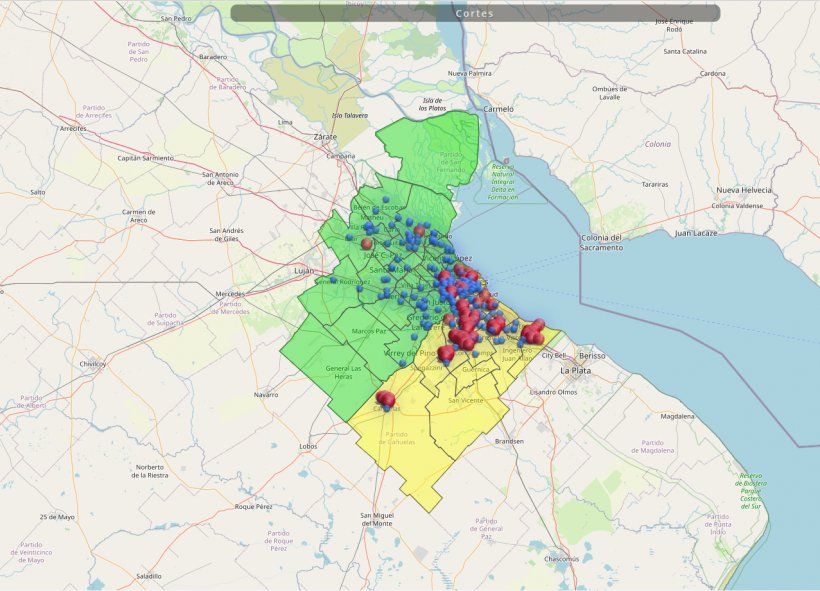The image size is (820, 591).
Task: Click the Carmelo label
Action: pos(498,109)
